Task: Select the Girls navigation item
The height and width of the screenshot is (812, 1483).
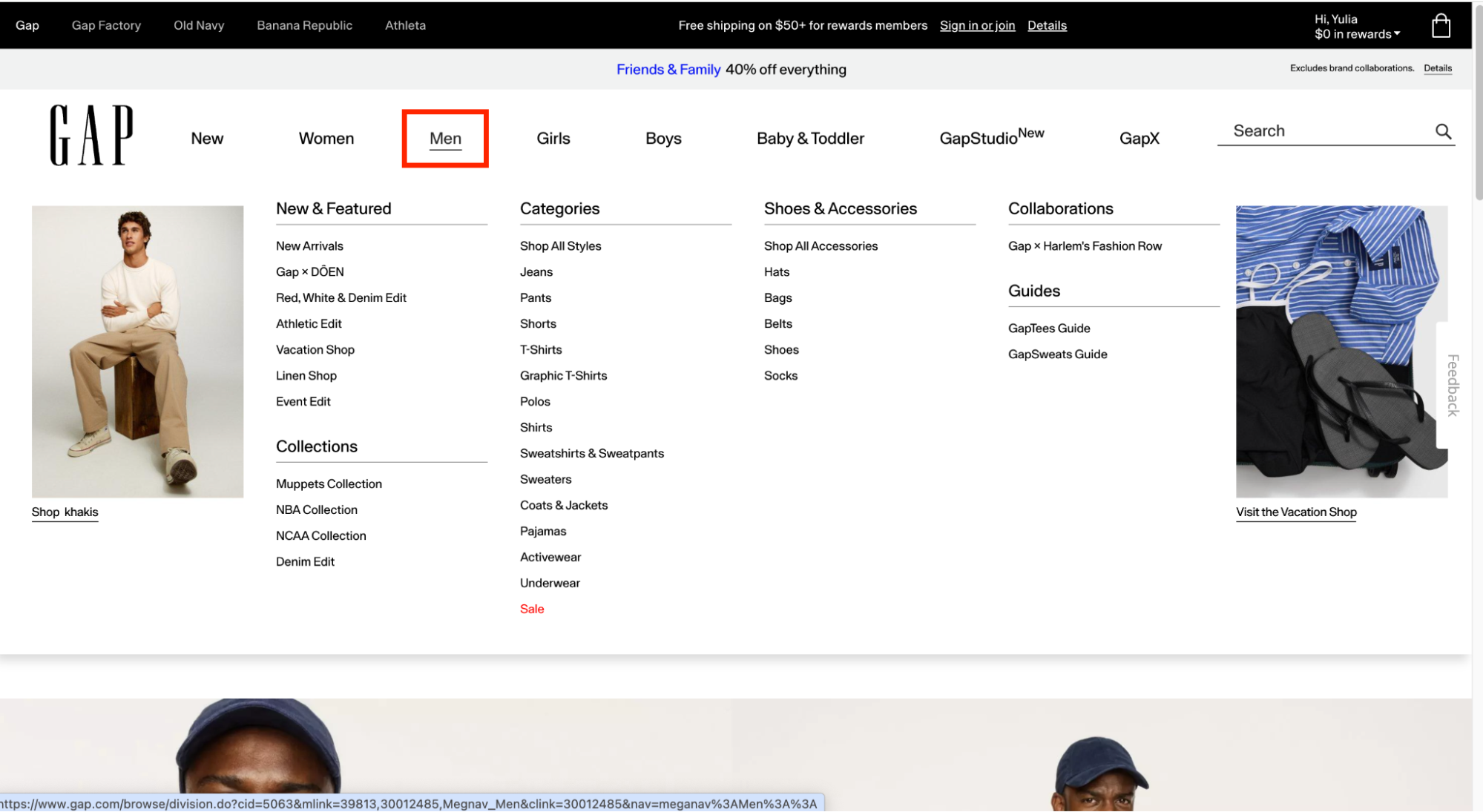Action: [x=553, y=139]
